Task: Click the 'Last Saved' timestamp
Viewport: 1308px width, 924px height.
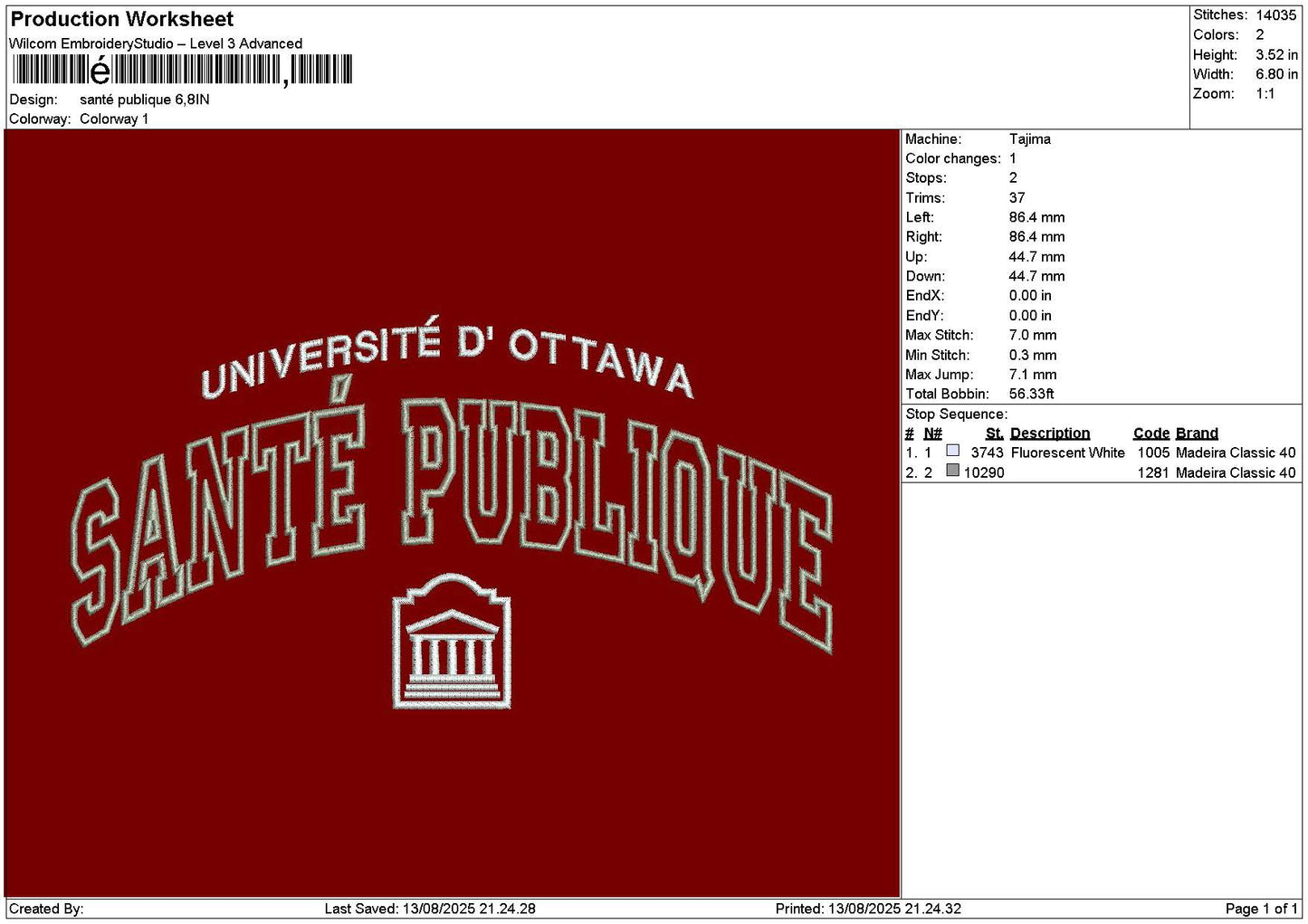Action: 430,910
